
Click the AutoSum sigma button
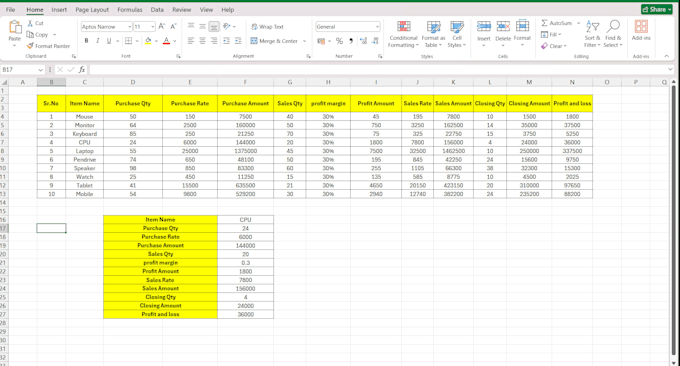tap(556, 23)
